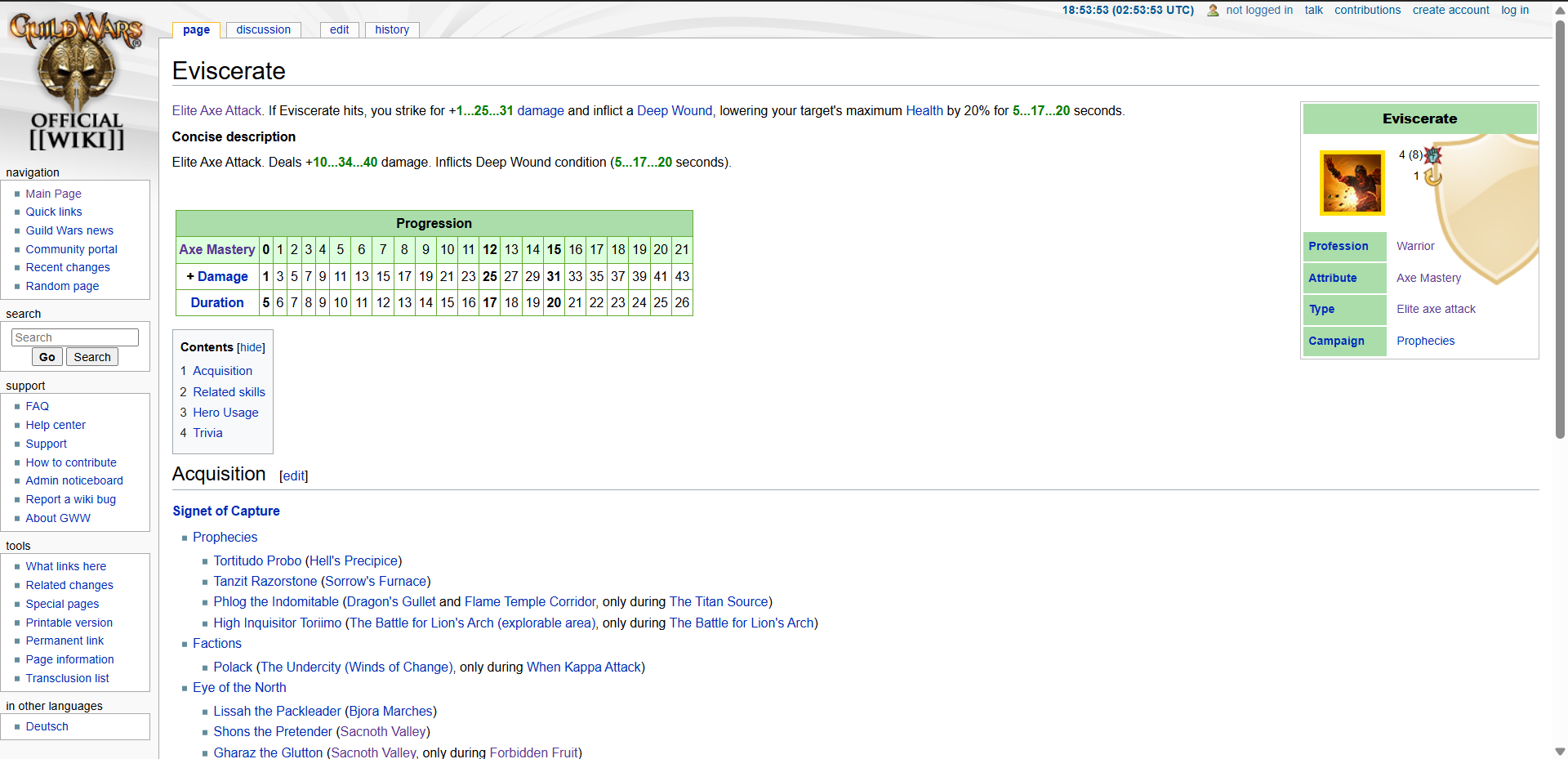
Task: Click the Elite Axe Attack link
Action: click(x=217, y=110)
